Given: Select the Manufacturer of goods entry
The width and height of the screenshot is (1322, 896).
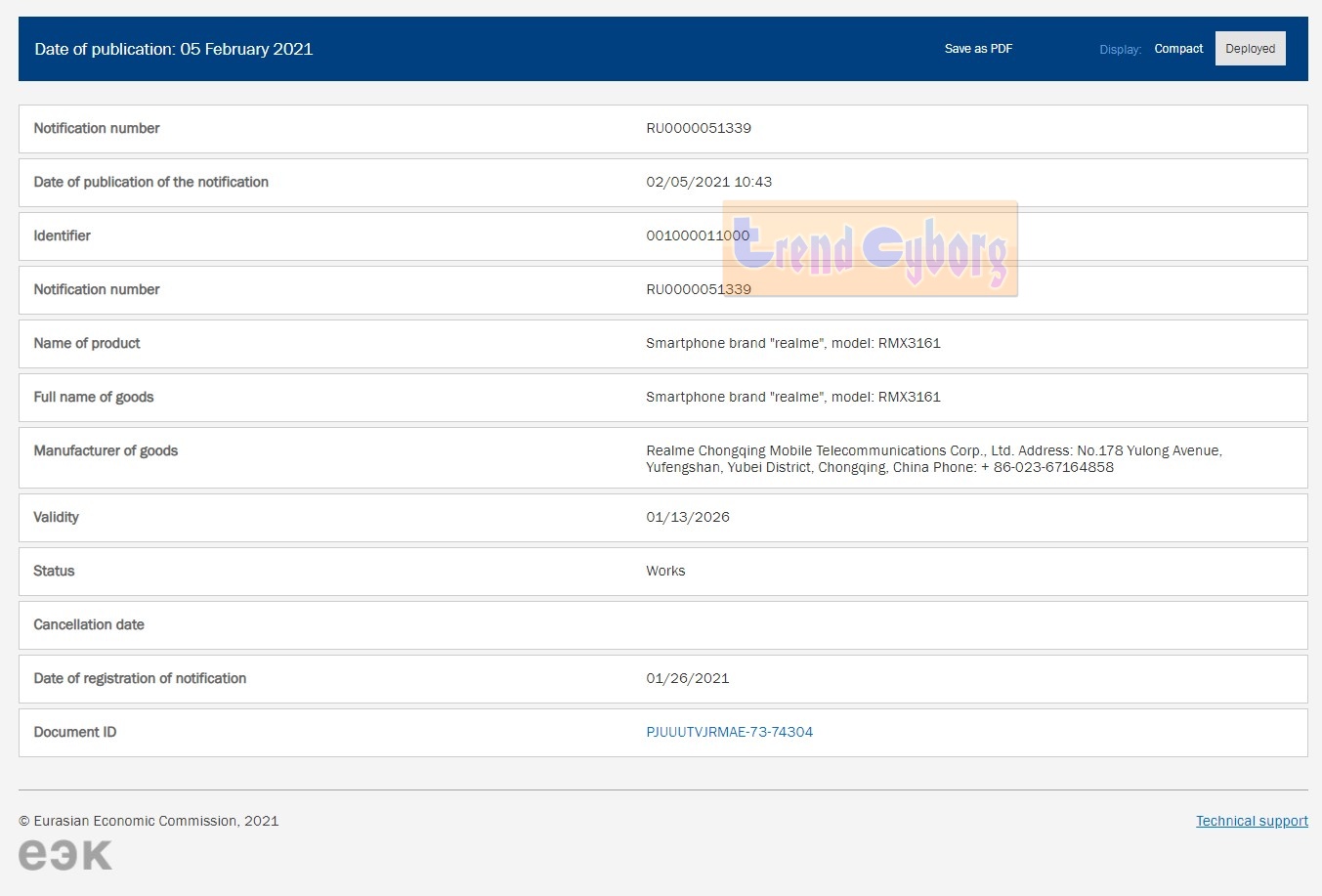Looking at the screenshot, I should pyautogui.click(x=933, y=458).
